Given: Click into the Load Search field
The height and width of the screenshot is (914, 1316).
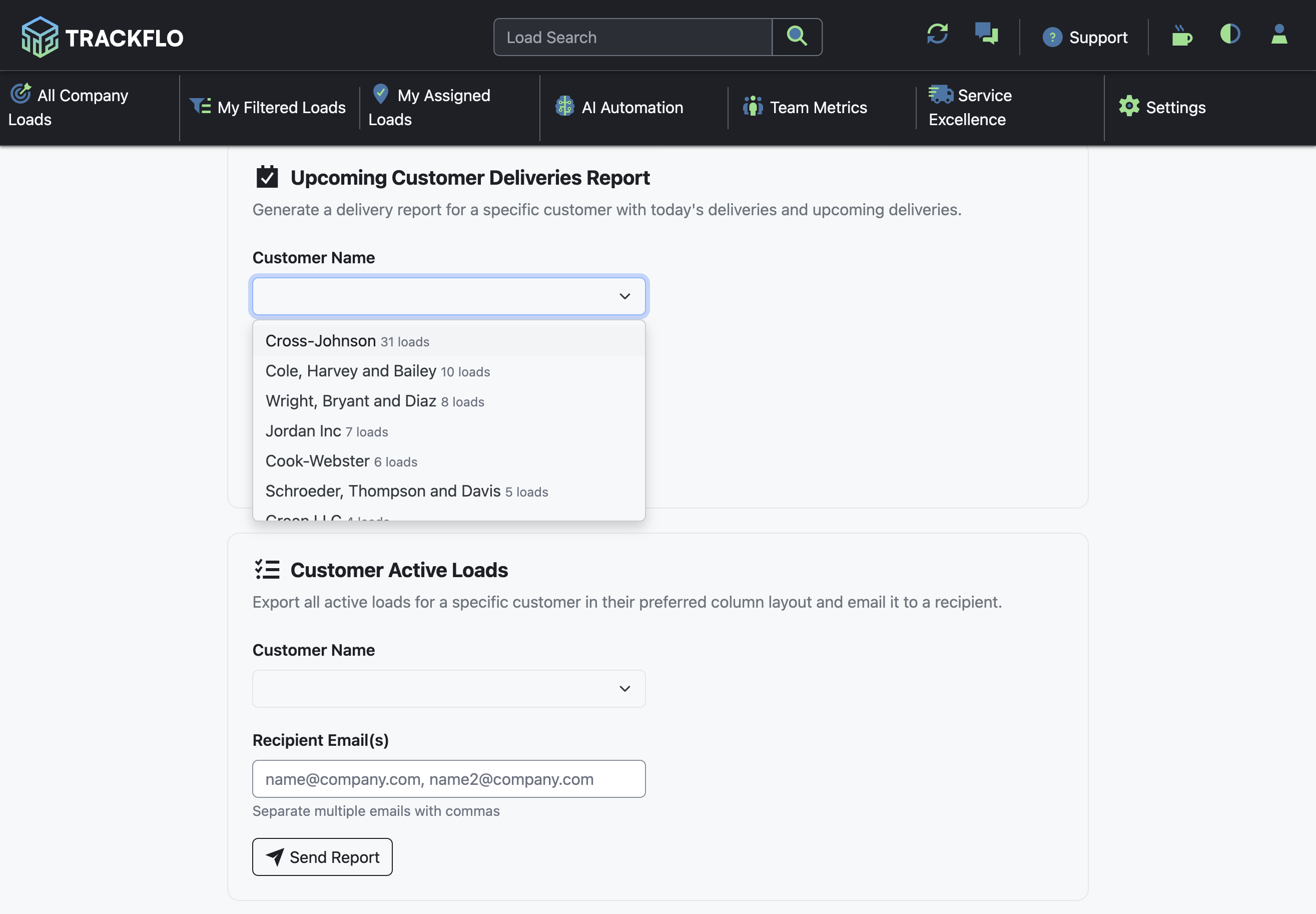Looking at the screenshot, I should [x=632, y=37].
